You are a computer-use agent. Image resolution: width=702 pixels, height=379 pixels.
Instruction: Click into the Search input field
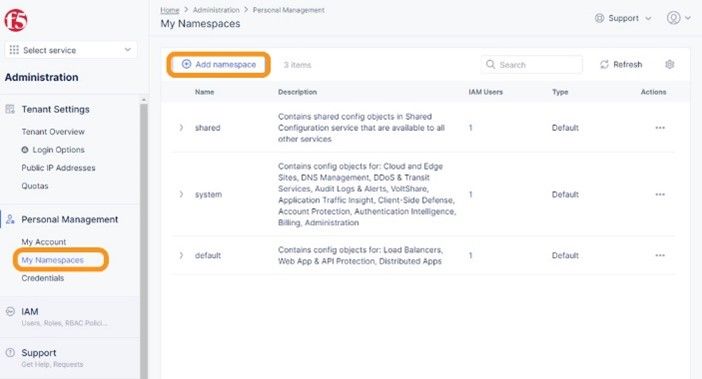pos(532,64)
